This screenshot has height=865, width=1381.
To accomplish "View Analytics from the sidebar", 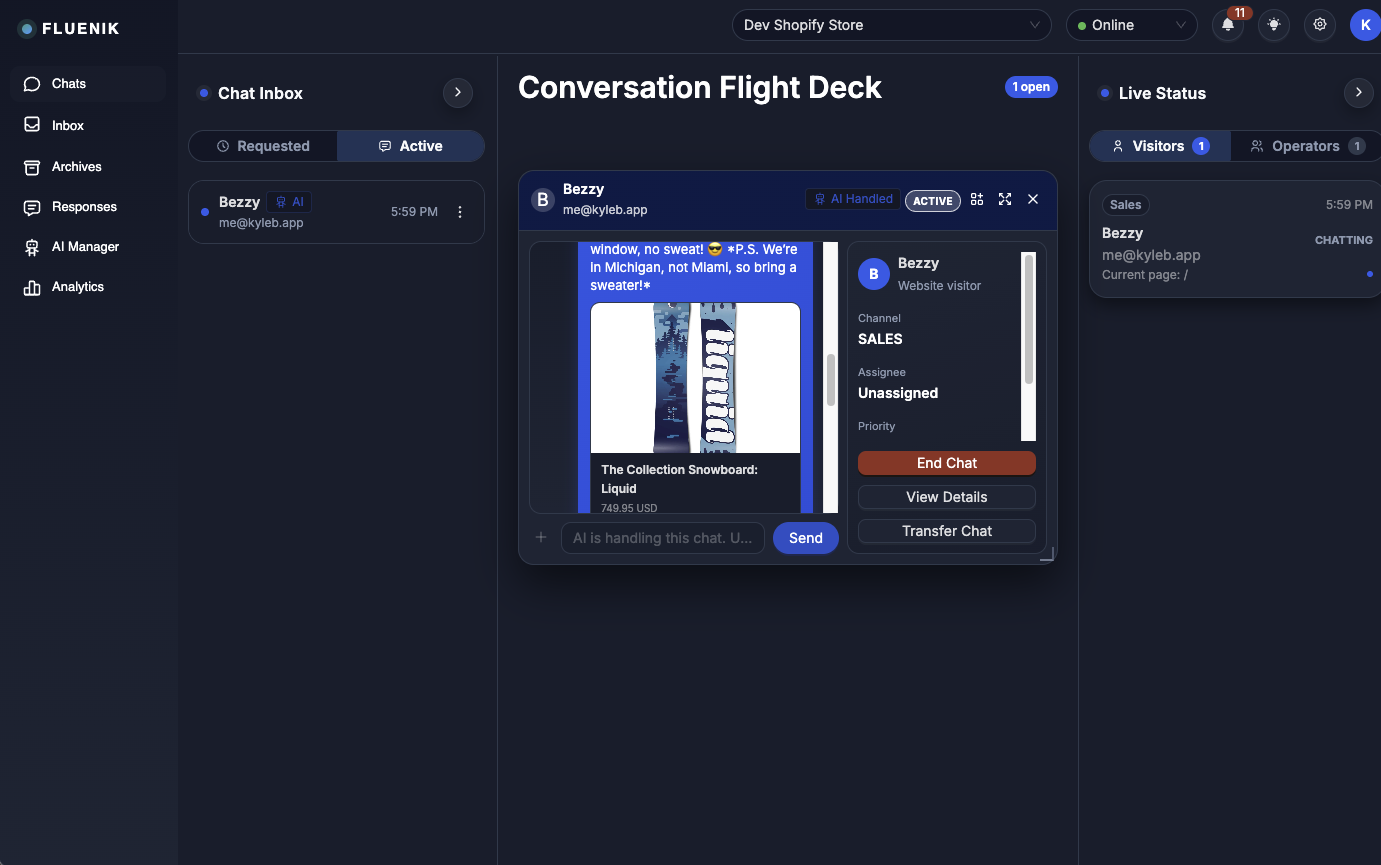I will (77, 287).
